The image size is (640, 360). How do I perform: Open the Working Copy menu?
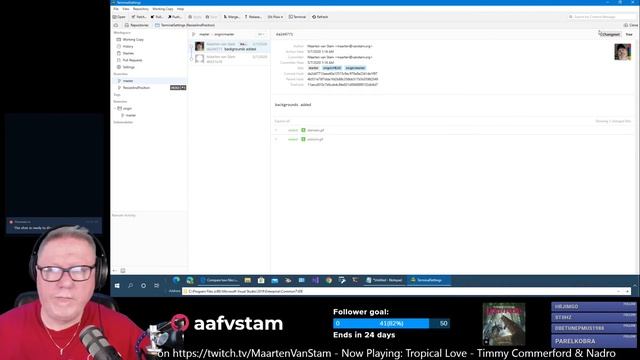162,9
